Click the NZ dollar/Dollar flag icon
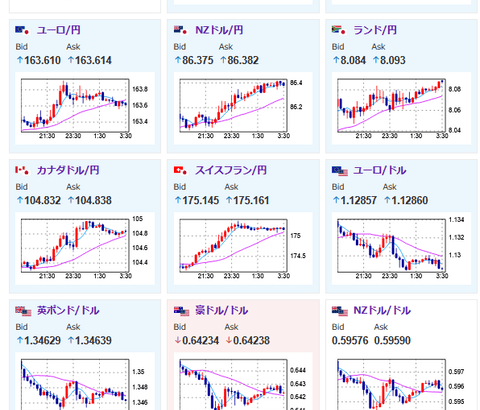 (x=340, y=311)
